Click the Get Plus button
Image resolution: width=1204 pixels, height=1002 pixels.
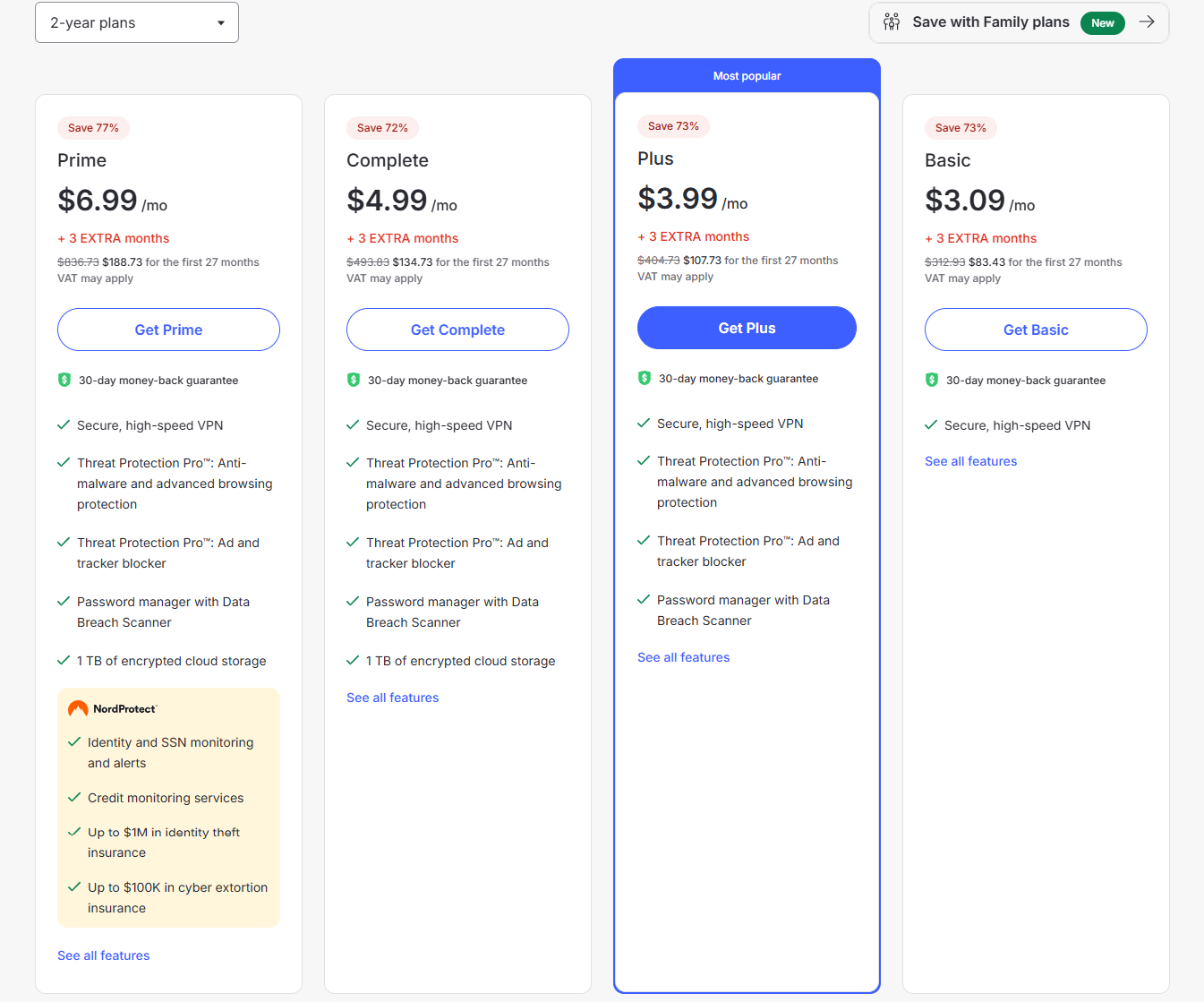click(x=747, y=328)
